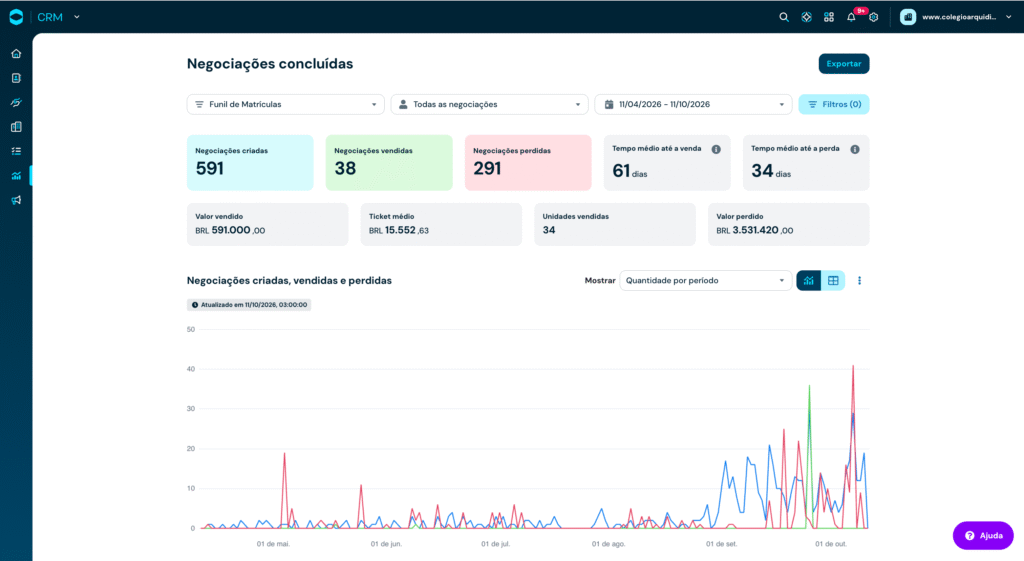Click the 01 de out. axis label
The image size is (1024, 561).
831,544
